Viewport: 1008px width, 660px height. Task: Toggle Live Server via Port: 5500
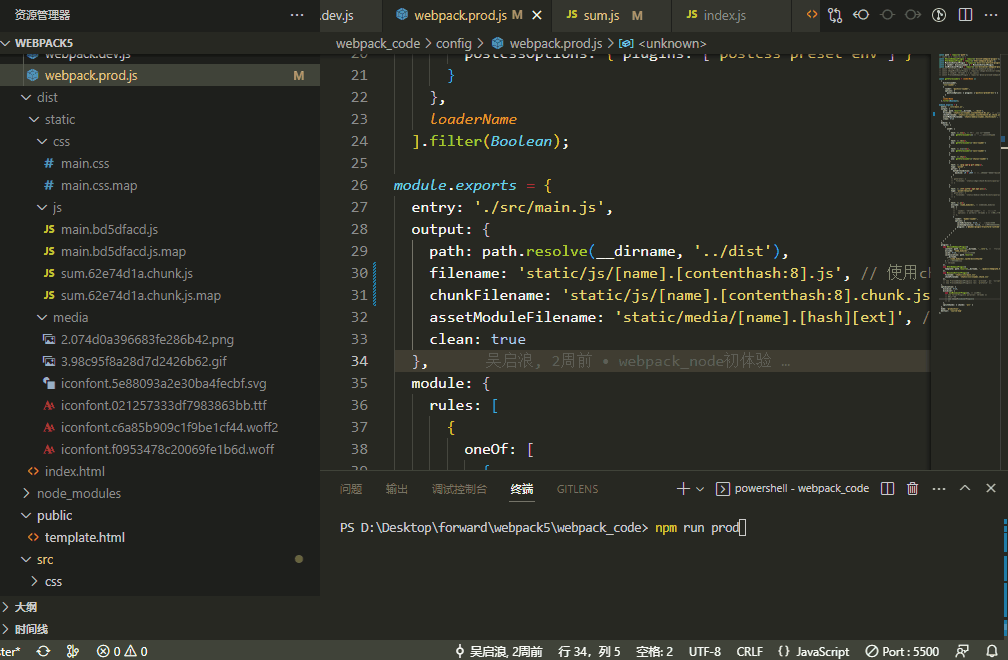[902, 651]
